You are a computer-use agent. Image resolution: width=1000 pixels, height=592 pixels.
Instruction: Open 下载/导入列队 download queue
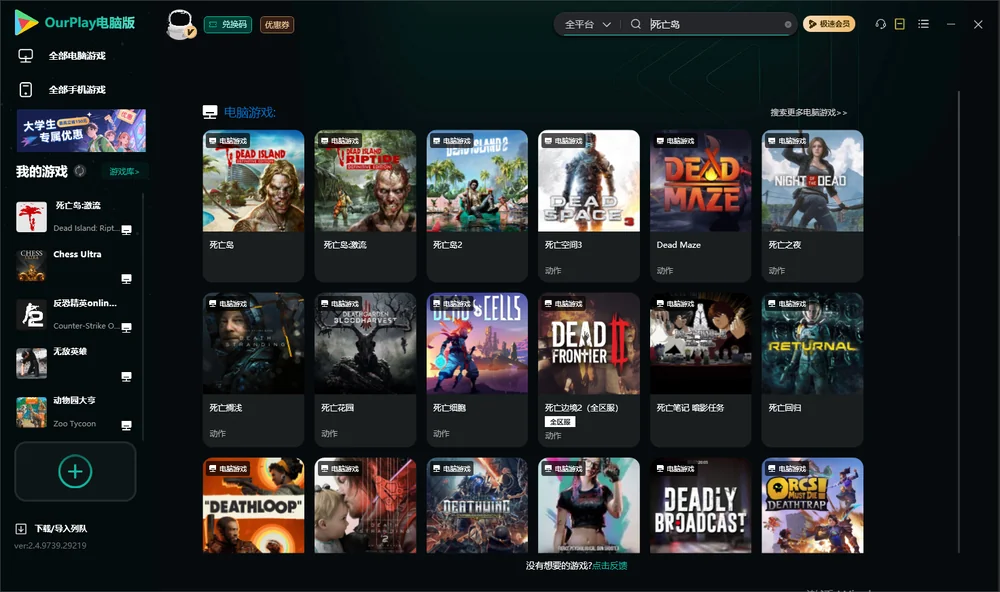tap(52, 528)
